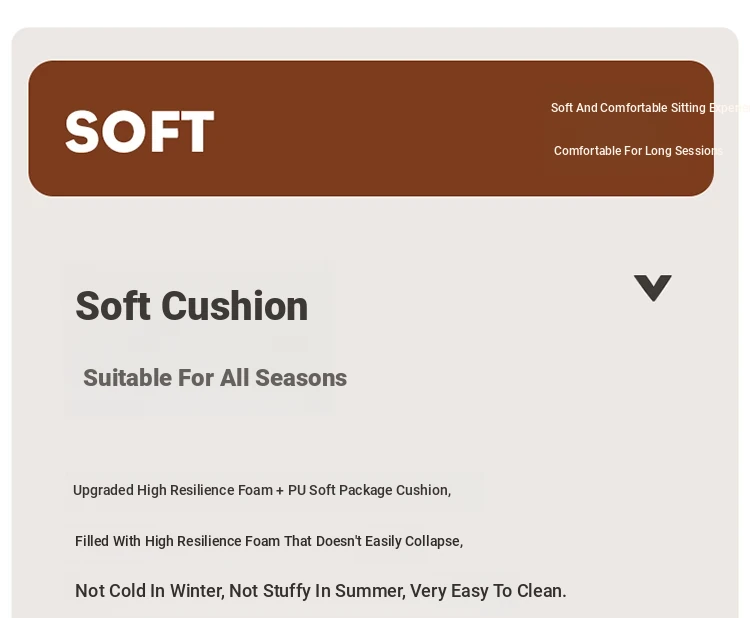Viewport: 750px width, 618px height.
Task: Click the large SOFT banner title
Action: 140,132
